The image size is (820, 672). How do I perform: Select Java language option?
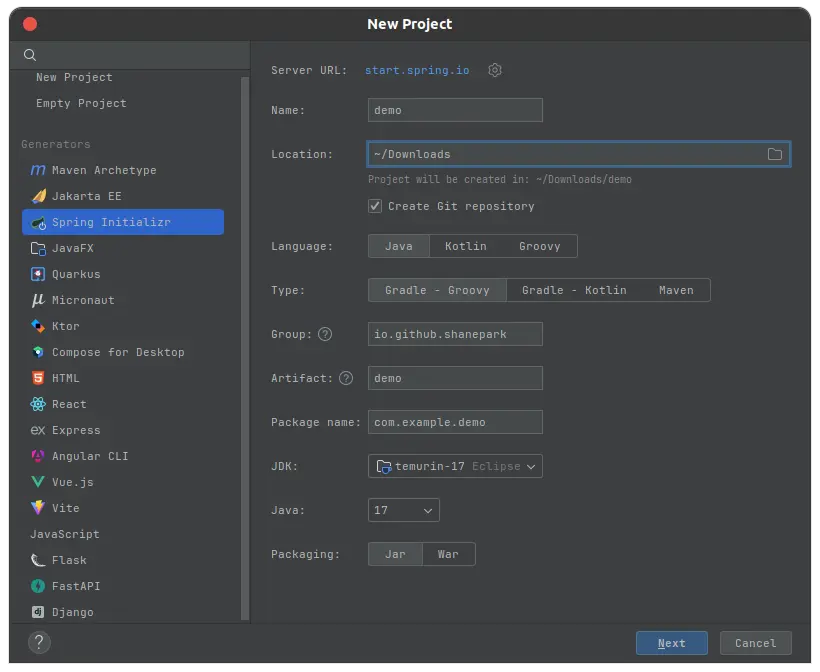(x=399, y=246)
